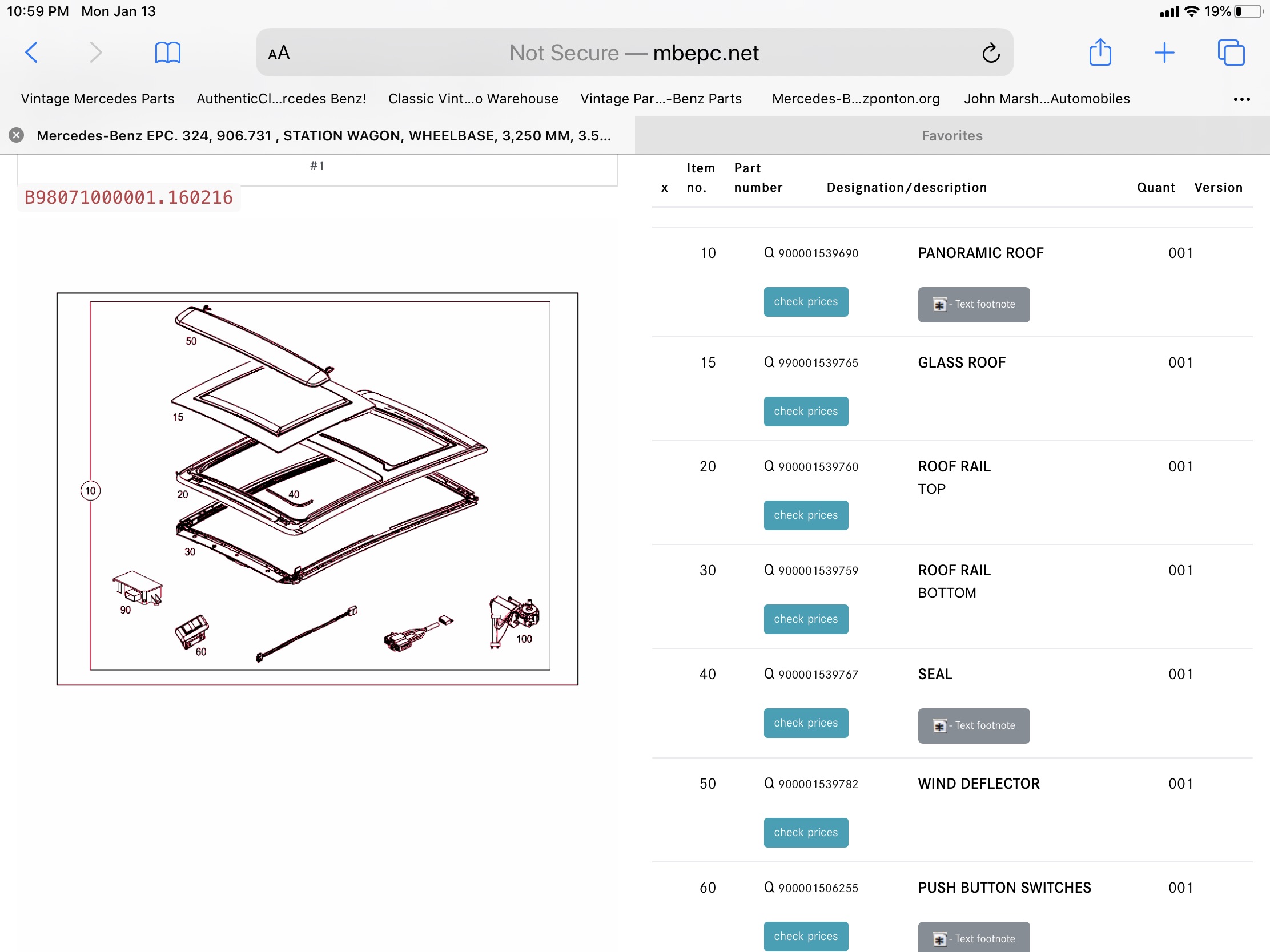Image resolution: width=1270 pixels, height=952 pixels.
Task: Select callout 100 motor in diagram
Action: point(524,639)
